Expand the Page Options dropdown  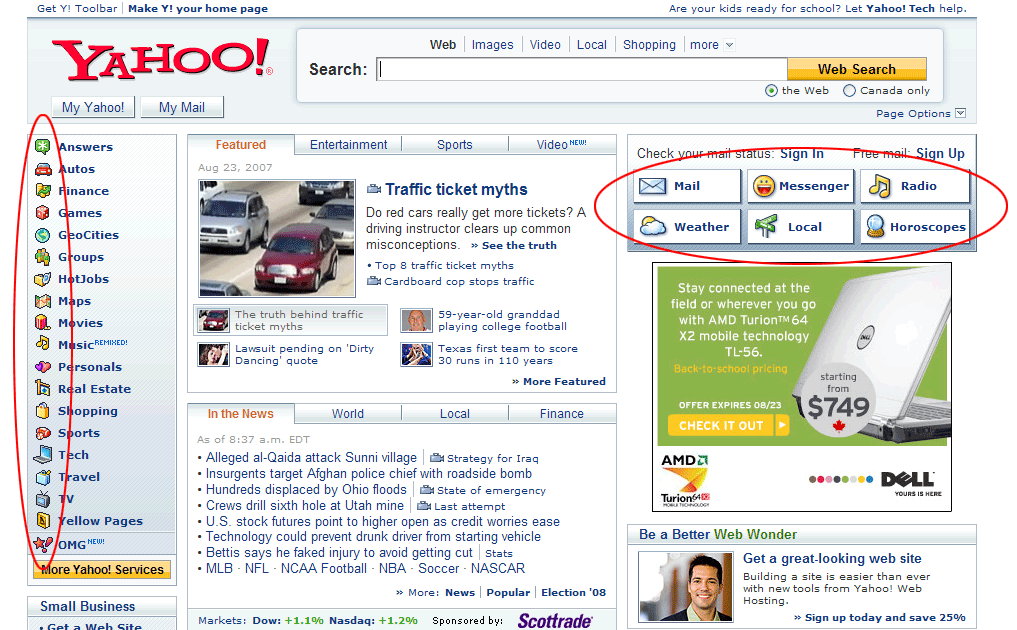(960, 113)
